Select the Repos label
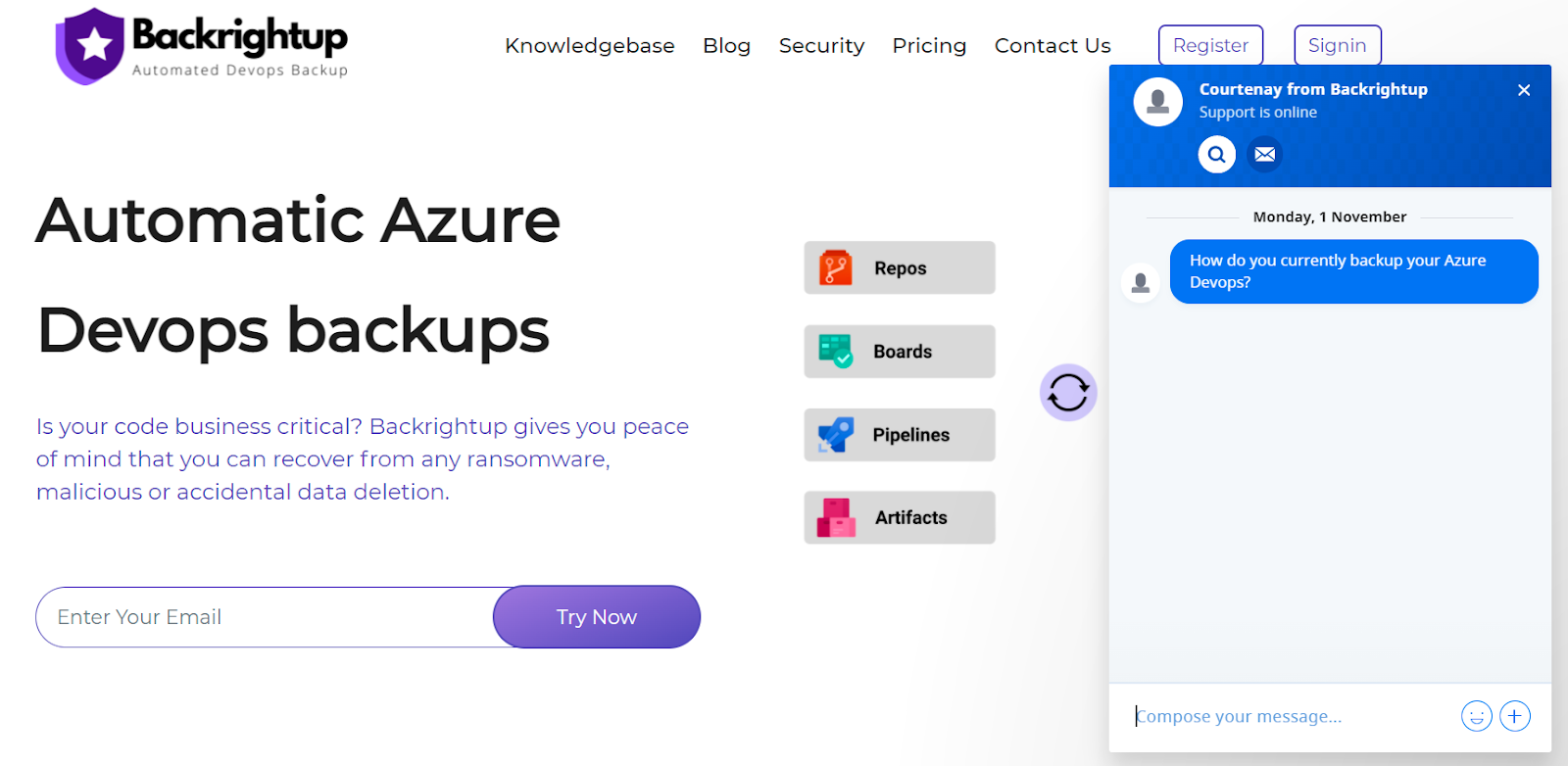Viewport: 1568px width, 766px height. 901,268
